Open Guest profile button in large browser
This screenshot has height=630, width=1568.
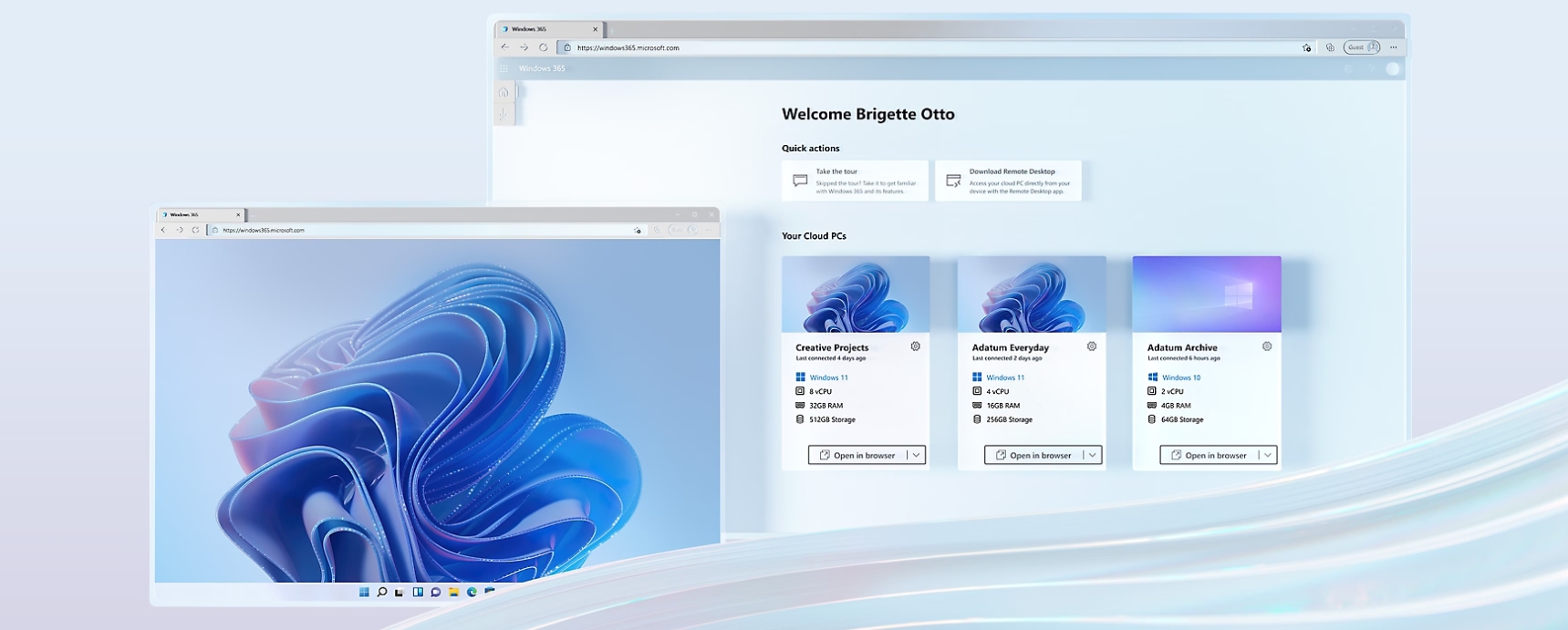coord(1362,47)
